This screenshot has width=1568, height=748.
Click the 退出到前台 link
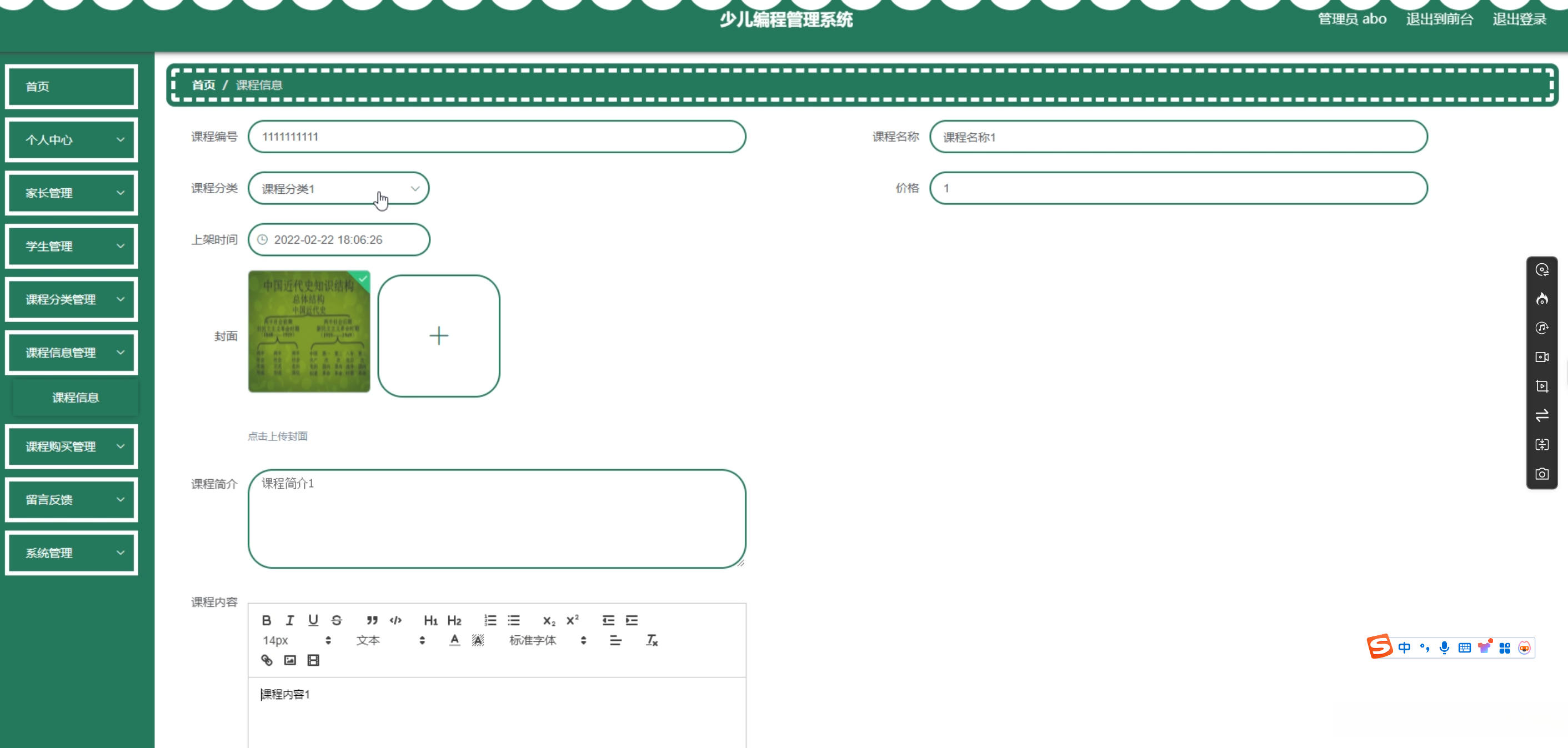(x=1439, y=19)
